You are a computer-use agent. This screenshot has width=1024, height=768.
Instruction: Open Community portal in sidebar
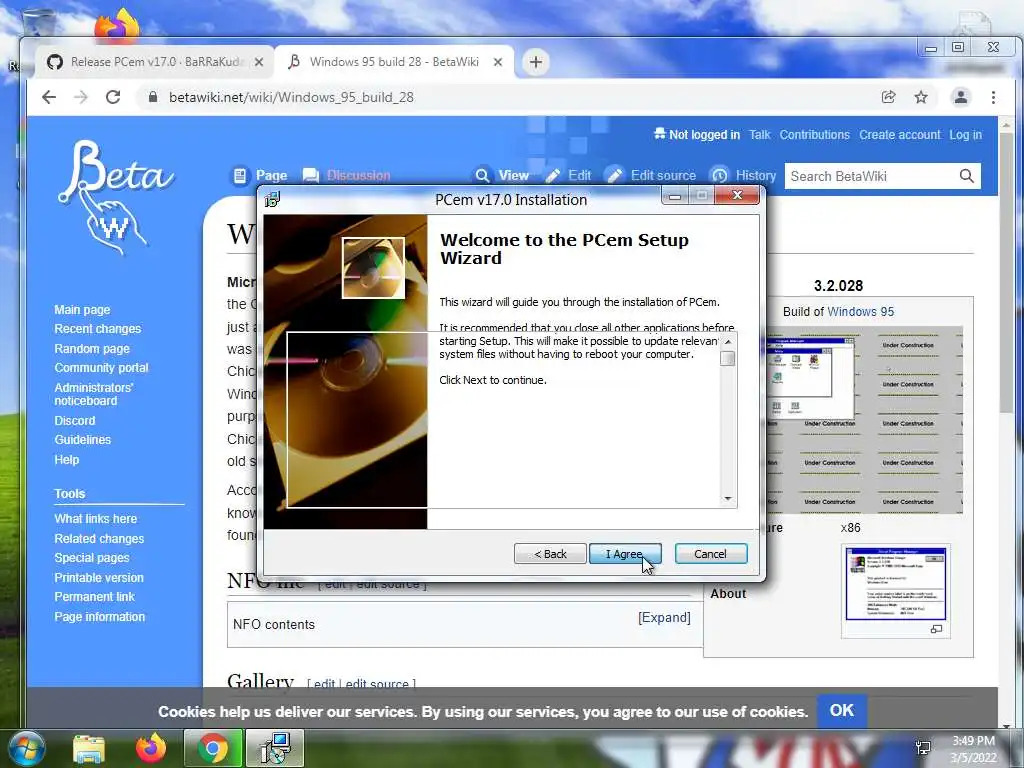click(x=101, y=368)
